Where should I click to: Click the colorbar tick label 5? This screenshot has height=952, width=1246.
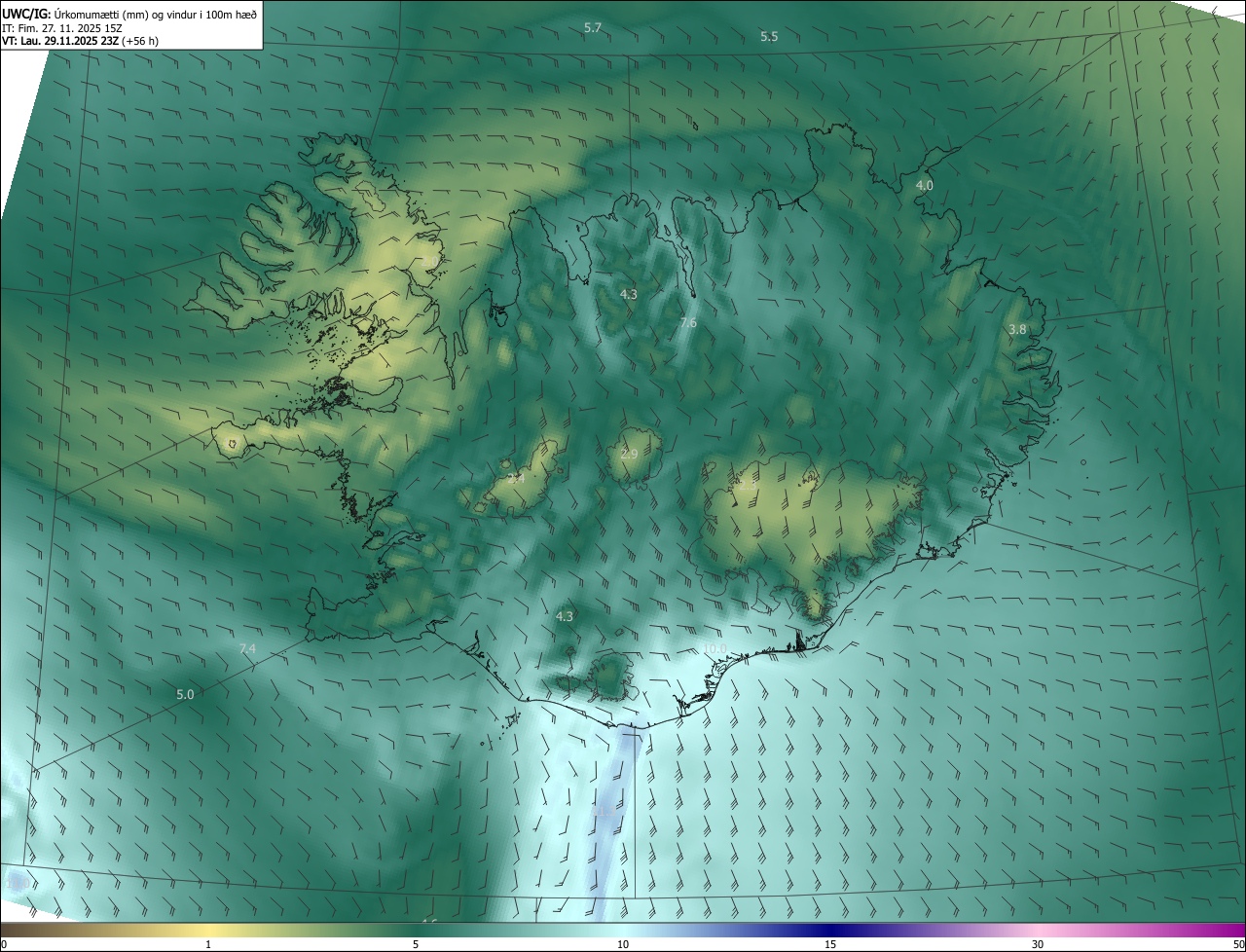click(416, 945)
